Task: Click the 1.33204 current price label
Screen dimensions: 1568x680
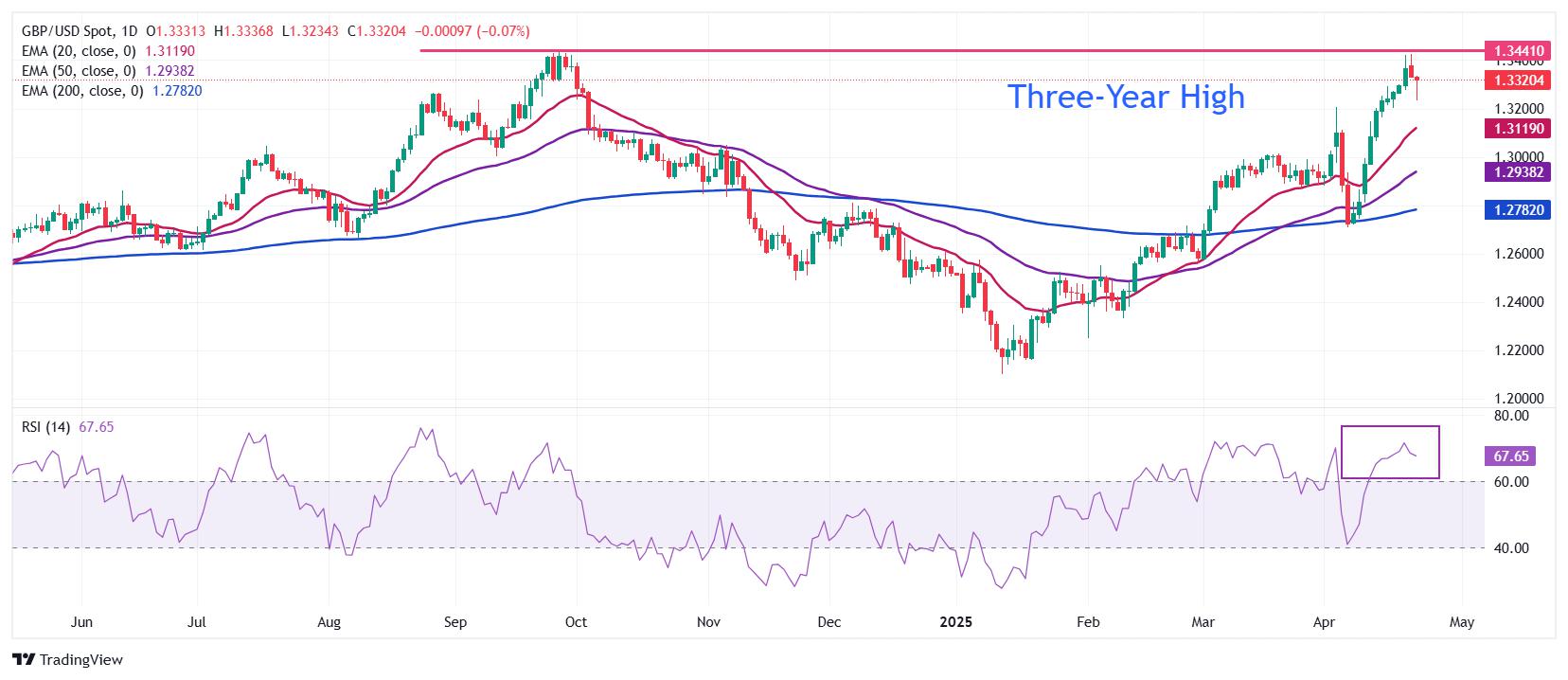Action: (x=1516, y=81)
